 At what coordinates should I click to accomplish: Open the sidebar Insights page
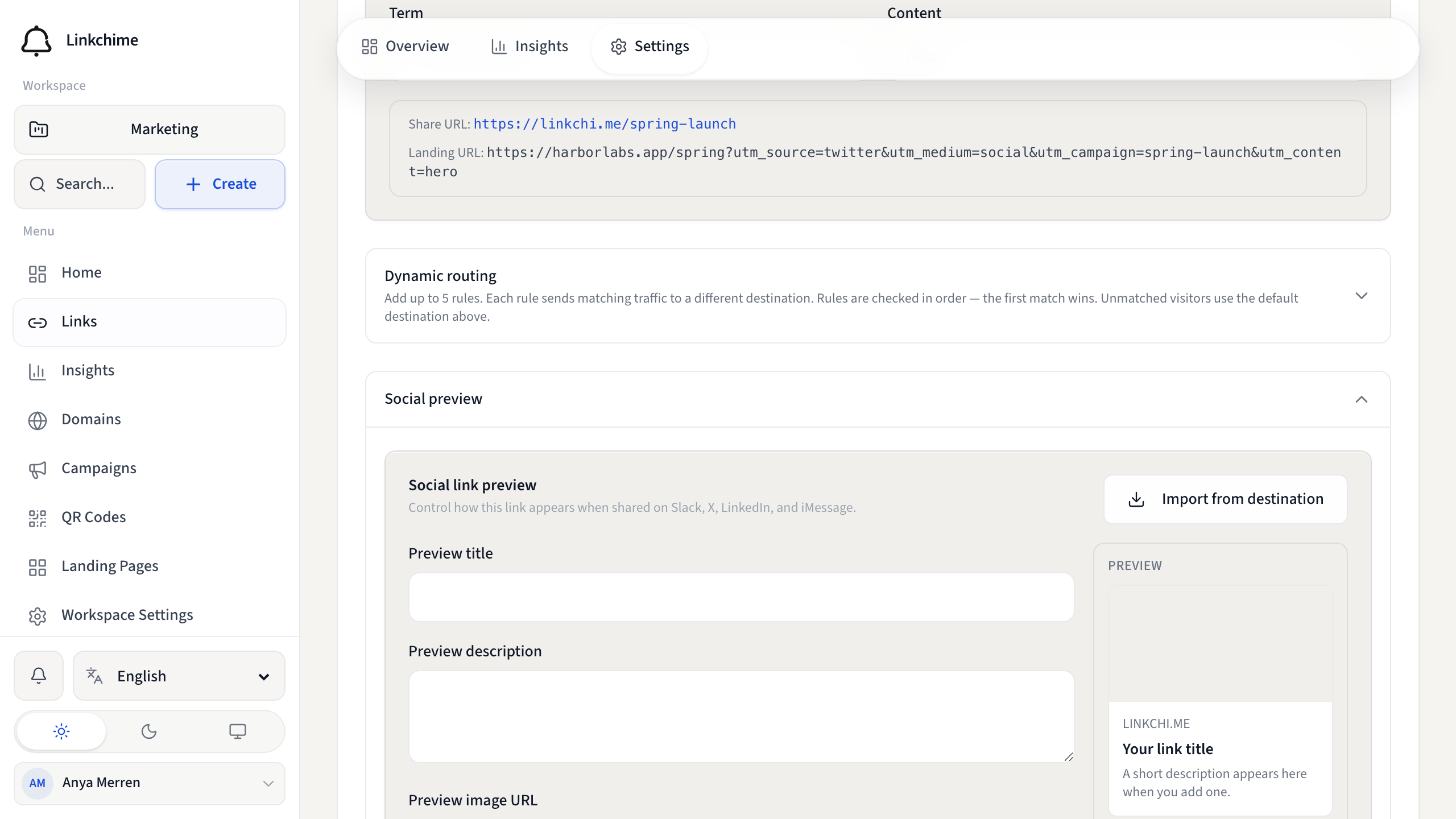coord(150,371)
